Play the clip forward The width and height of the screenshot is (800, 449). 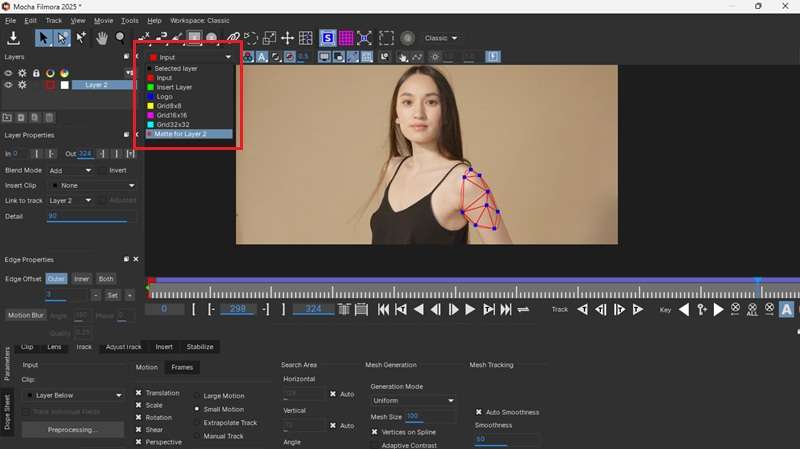pyautogui.click(x=470, y=309)
